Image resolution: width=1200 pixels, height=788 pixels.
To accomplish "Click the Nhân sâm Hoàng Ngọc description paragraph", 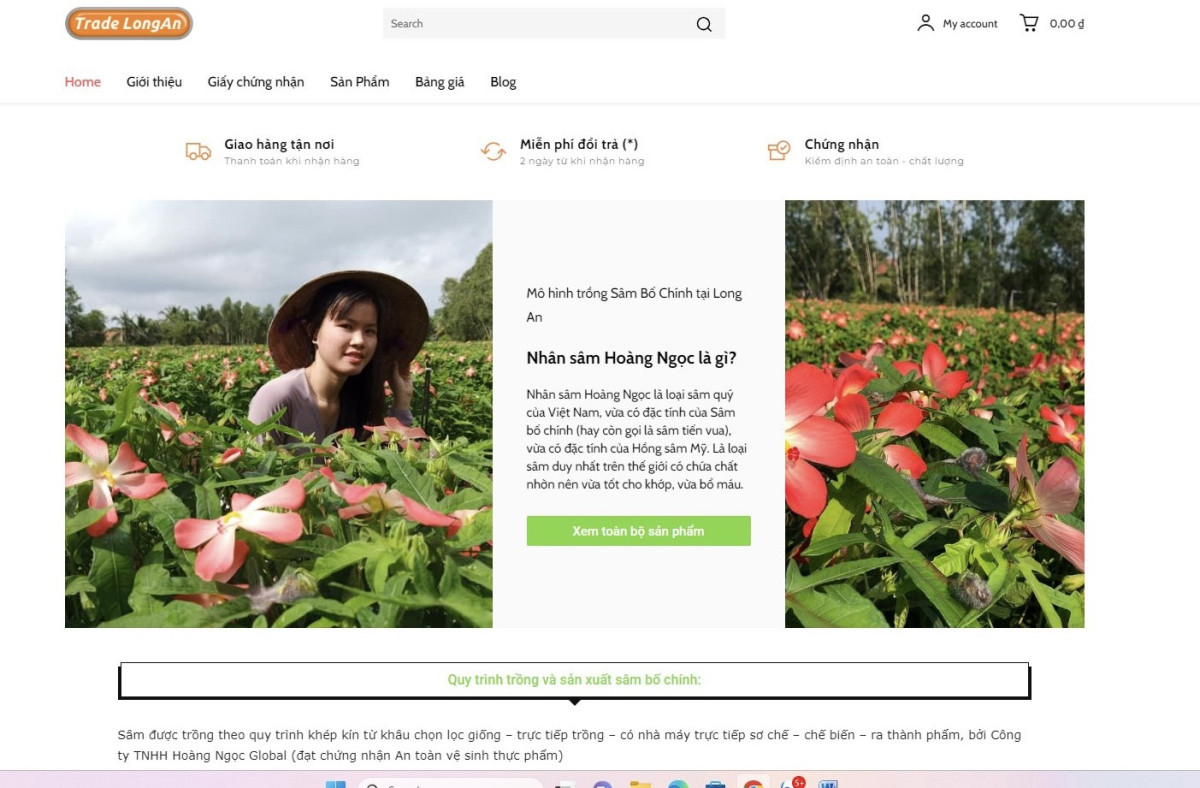I will [637, 439].
